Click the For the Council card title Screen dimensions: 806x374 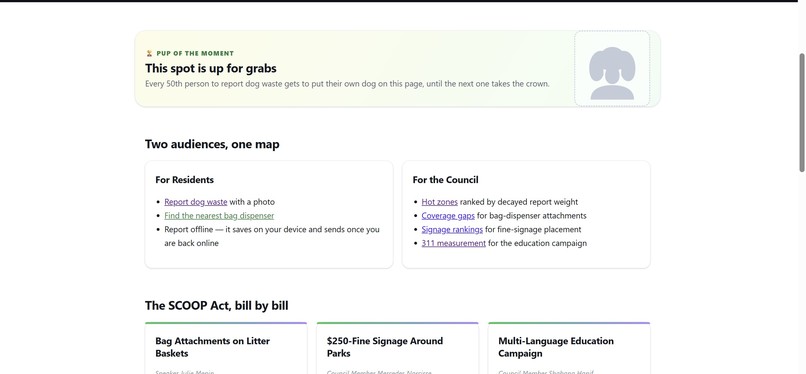pos(446,180)
